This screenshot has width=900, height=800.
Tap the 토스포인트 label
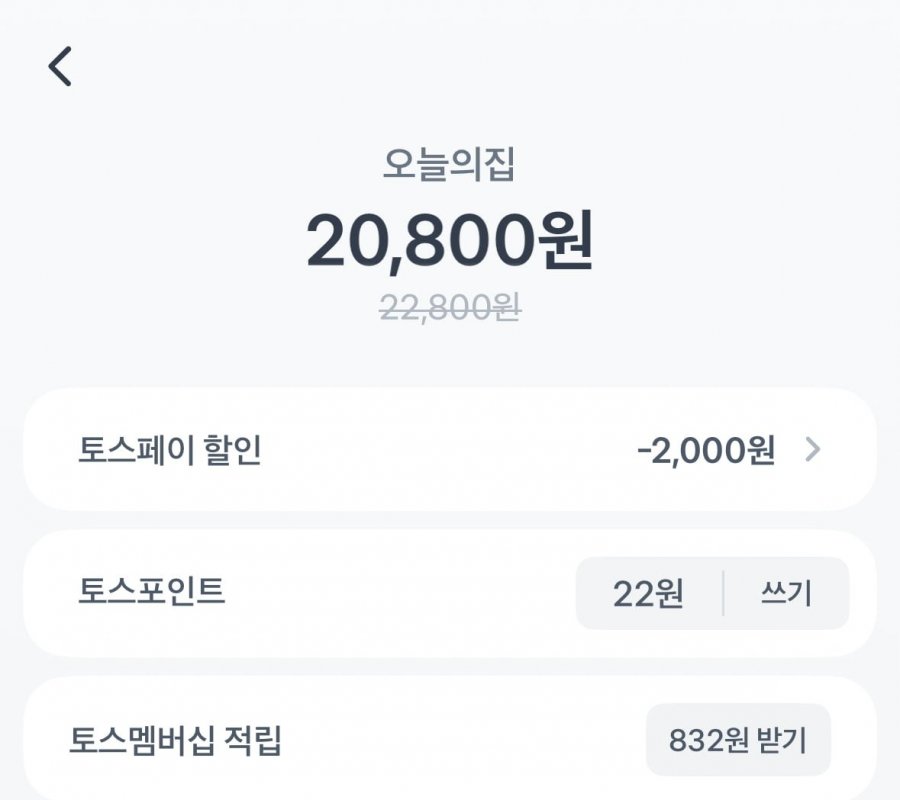click(x=151, y=591)
